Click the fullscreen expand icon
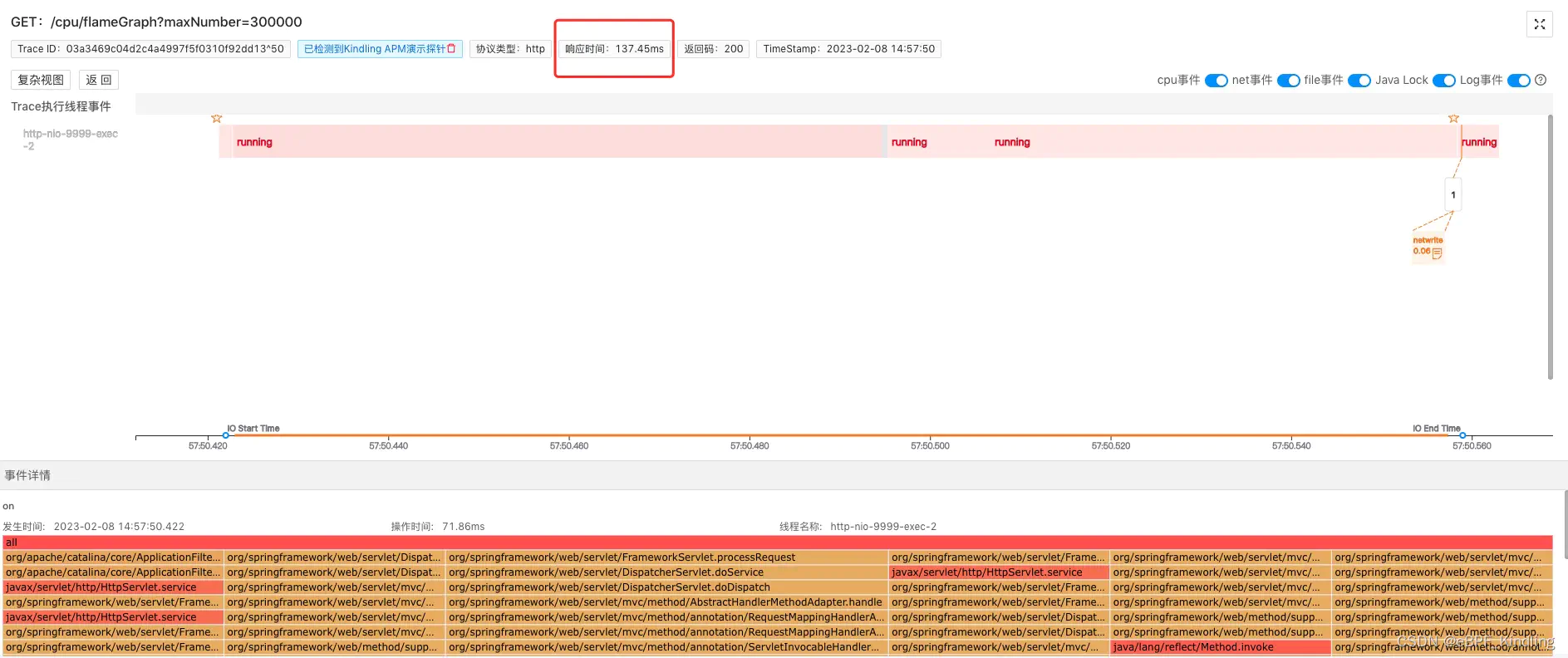This screenshot has width=1568, height=658. tap(1539, 24)
